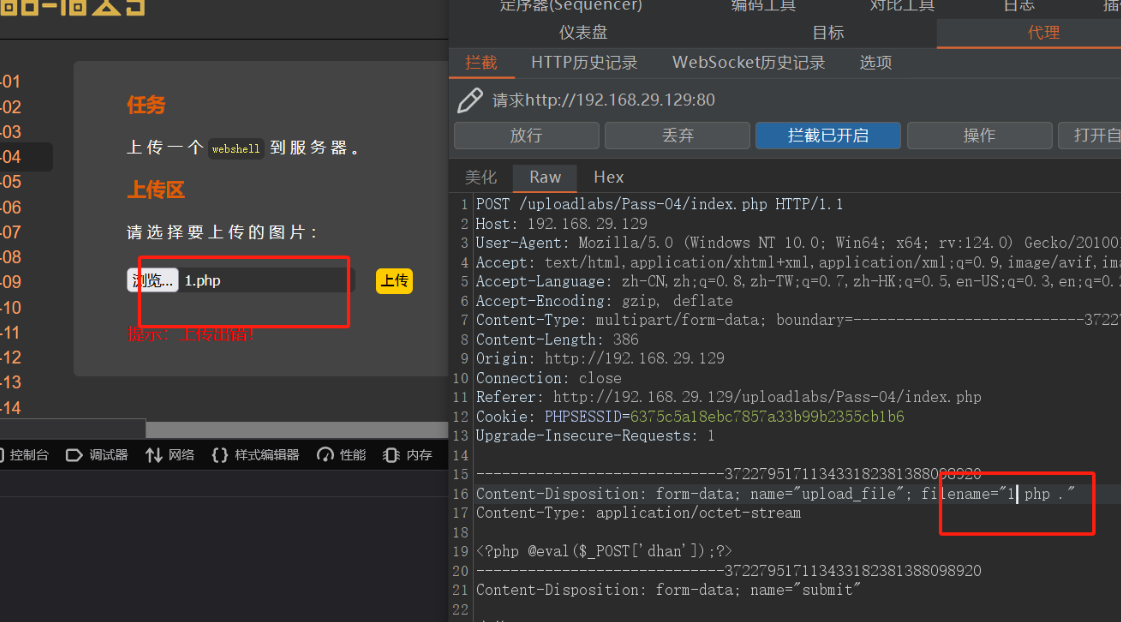Open the 日志 logger tab

click(x=1019, y=6)
